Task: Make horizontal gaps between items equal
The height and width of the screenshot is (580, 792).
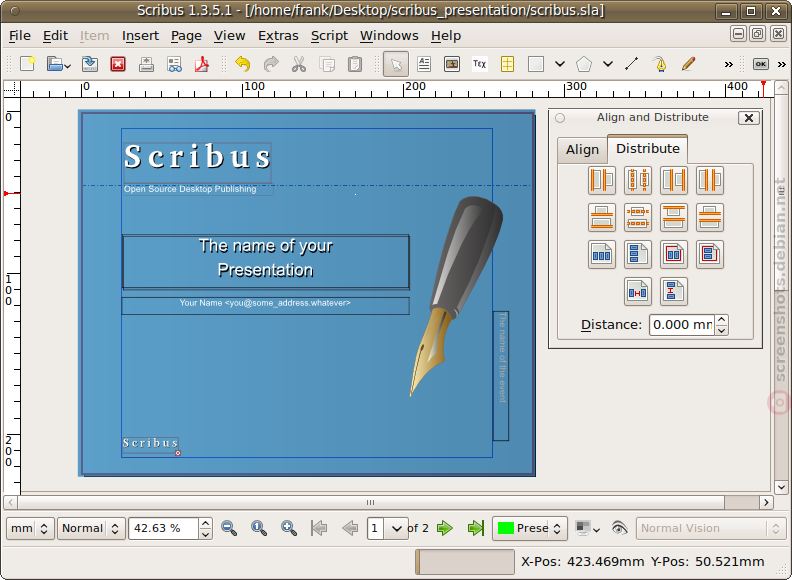Action: pyautogui.click(x=710, y=180)
